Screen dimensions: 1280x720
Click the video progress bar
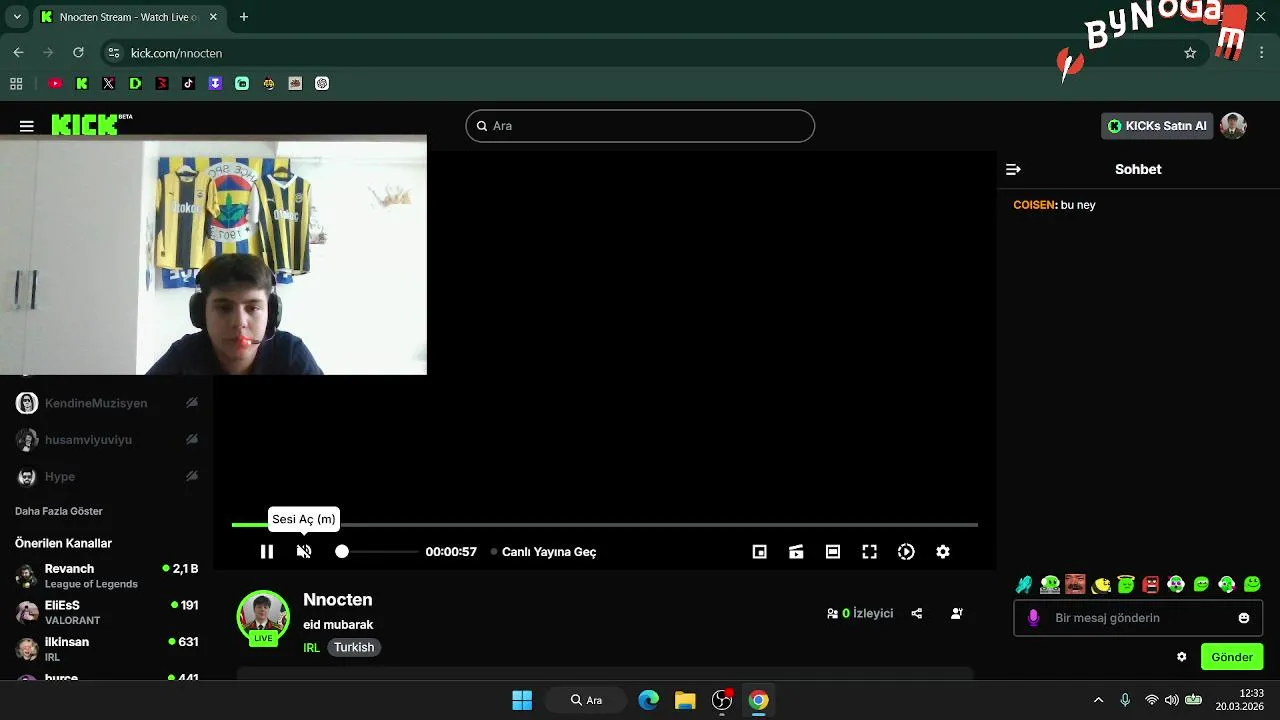[604, 524]
